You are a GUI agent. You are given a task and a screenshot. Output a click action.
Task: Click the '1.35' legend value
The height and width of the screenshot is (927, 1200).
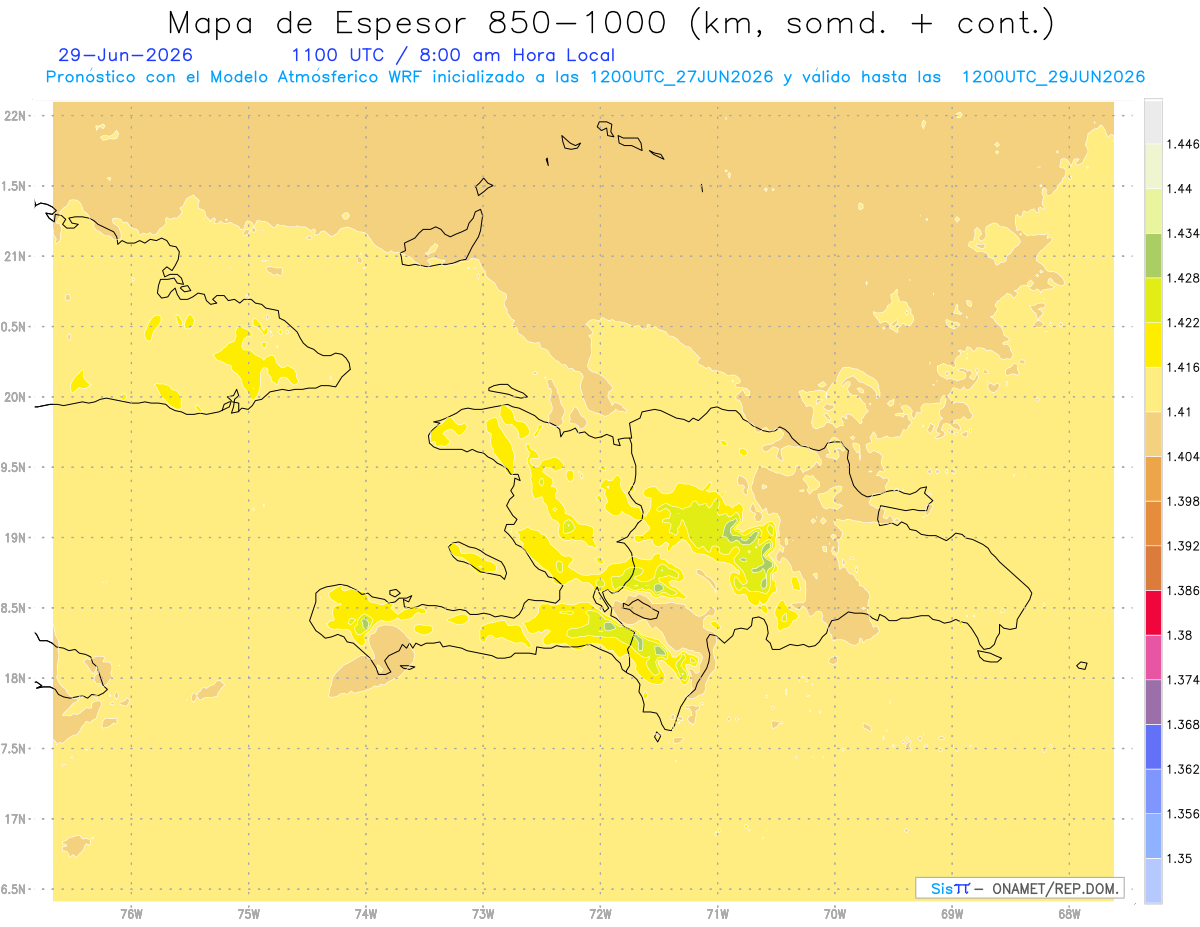point(1179,858)
